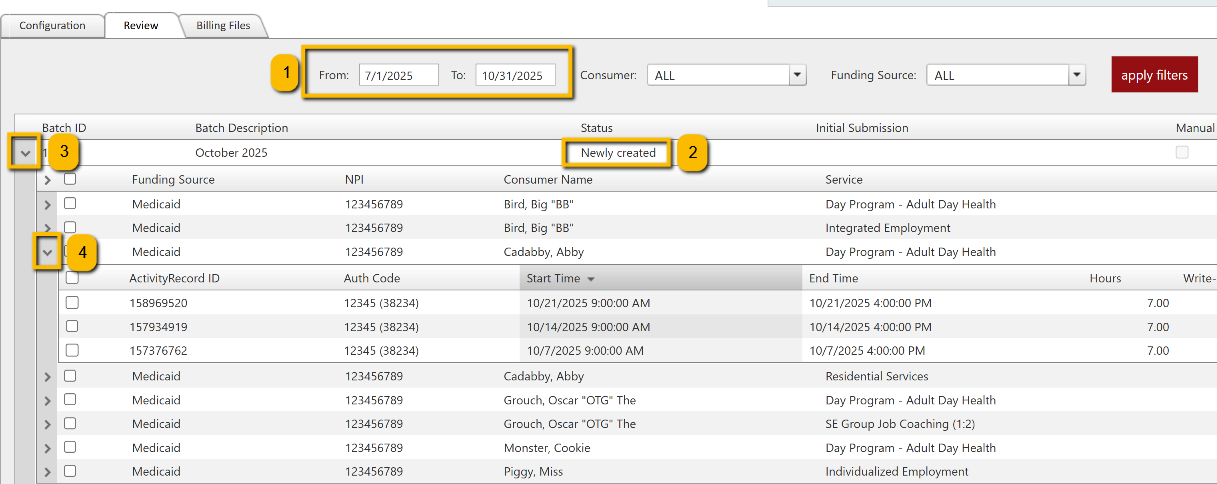Collapse Cadabby, Abby Day Program row

tap(47, 253)
